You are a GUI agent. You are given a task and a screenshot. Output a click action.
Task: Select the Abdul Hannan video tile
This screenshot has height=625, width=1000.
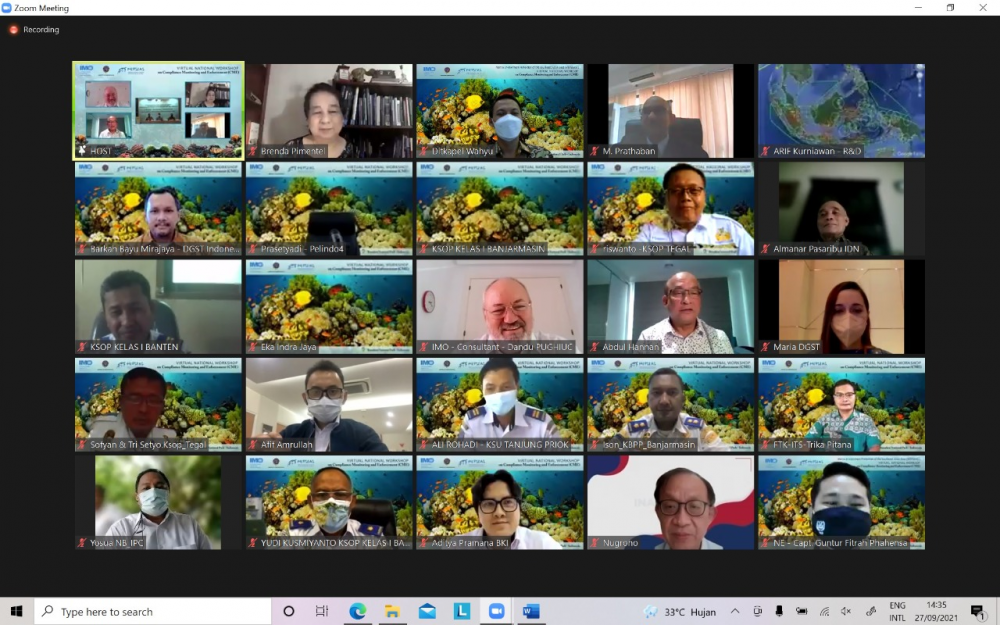point(670,307)
